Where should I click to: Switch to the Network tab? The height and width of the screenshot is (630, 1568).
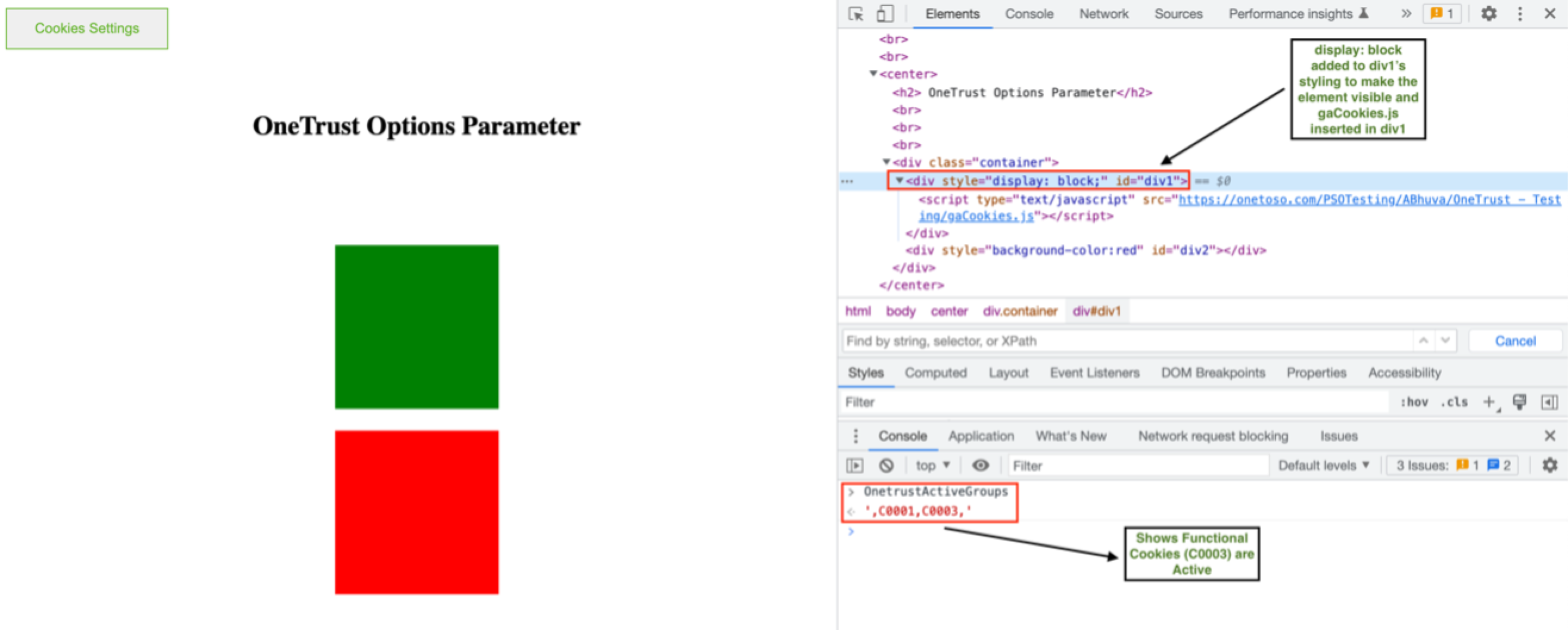[1103, 13]
